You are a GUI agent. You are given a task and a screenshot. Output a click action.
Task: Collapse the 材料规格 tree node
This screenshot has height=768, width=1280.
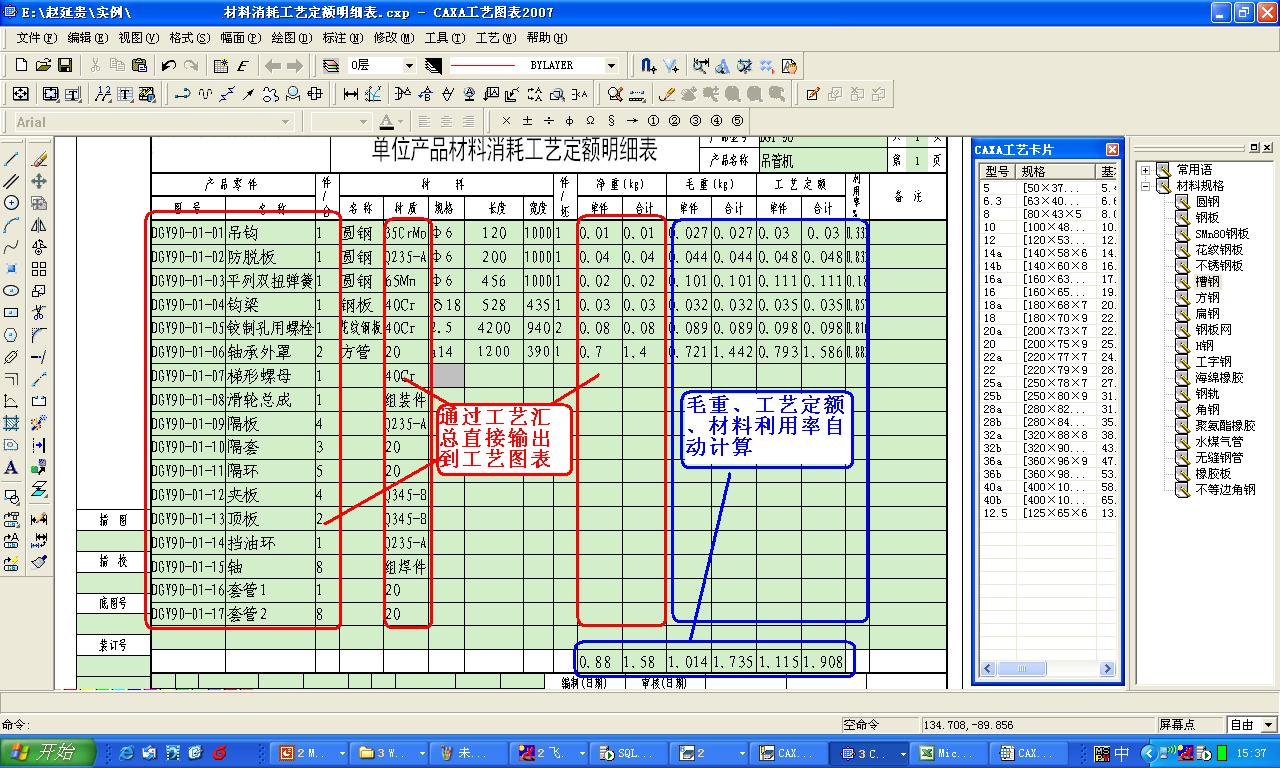tap(1145, 186)
